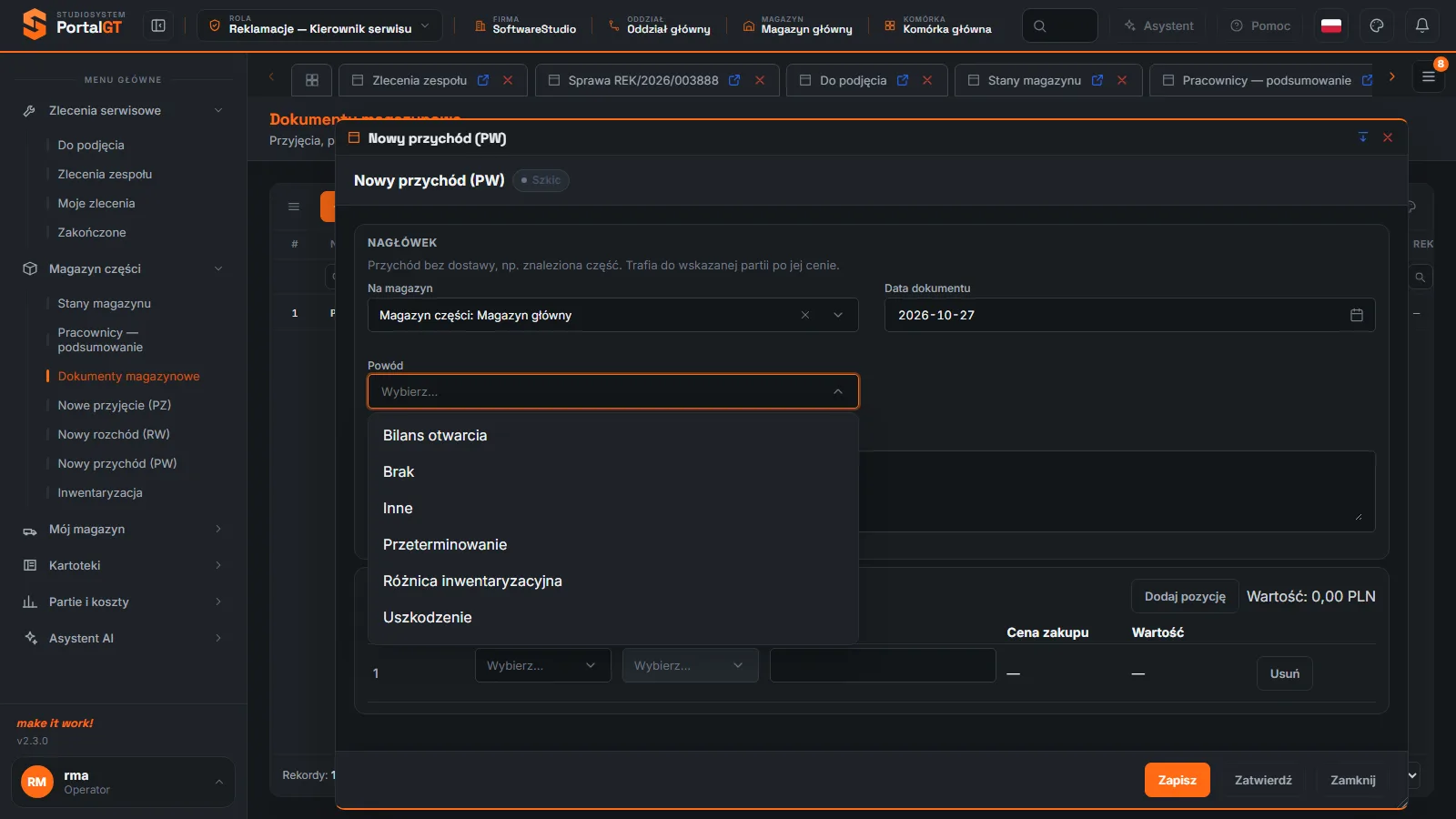Click Zamknij button
Image resolution: width=1456 pixels, height=819 pixels.
tap(1353, 780)
